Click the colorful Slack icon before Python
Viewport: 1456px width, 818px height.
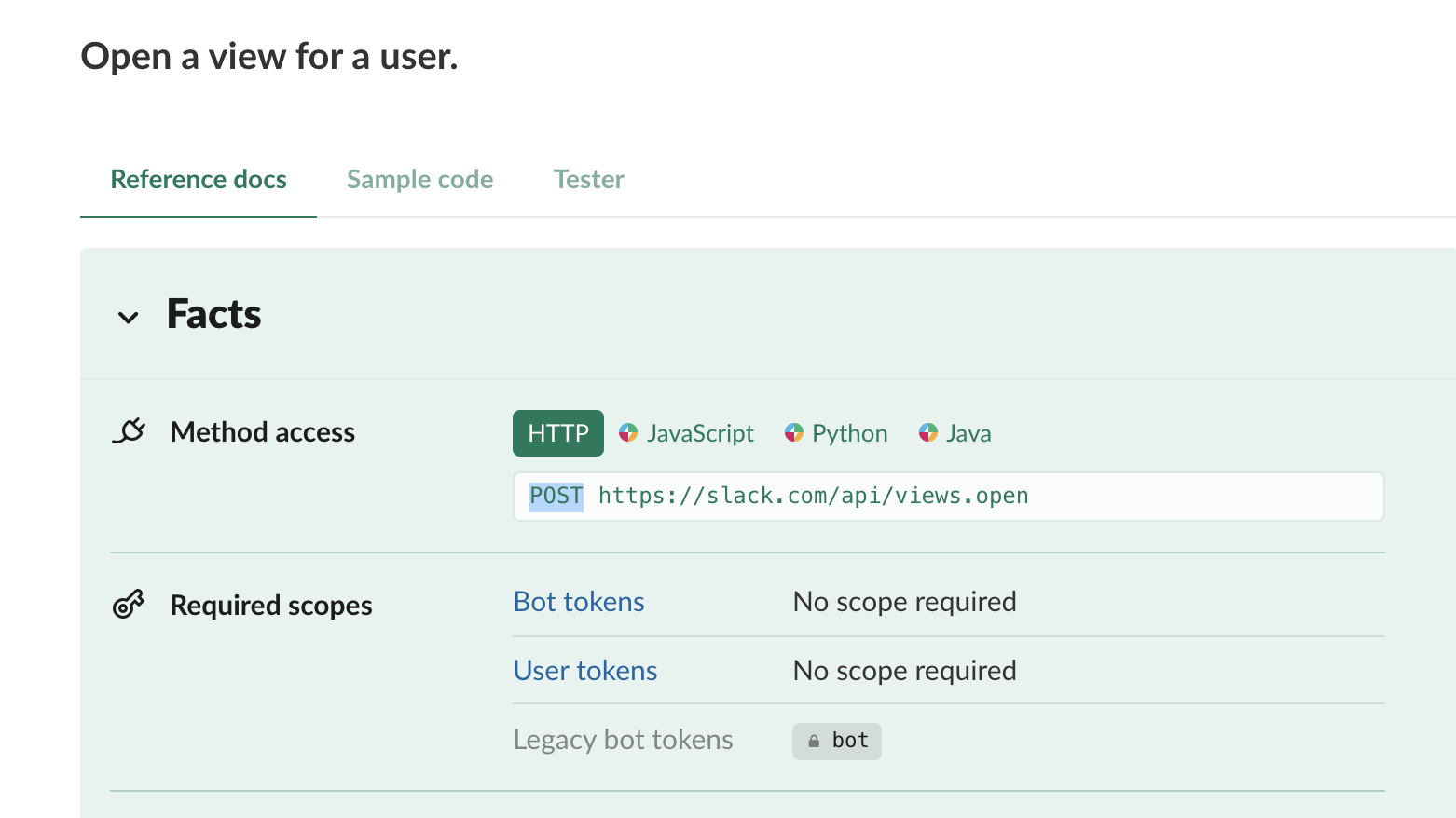793,432
